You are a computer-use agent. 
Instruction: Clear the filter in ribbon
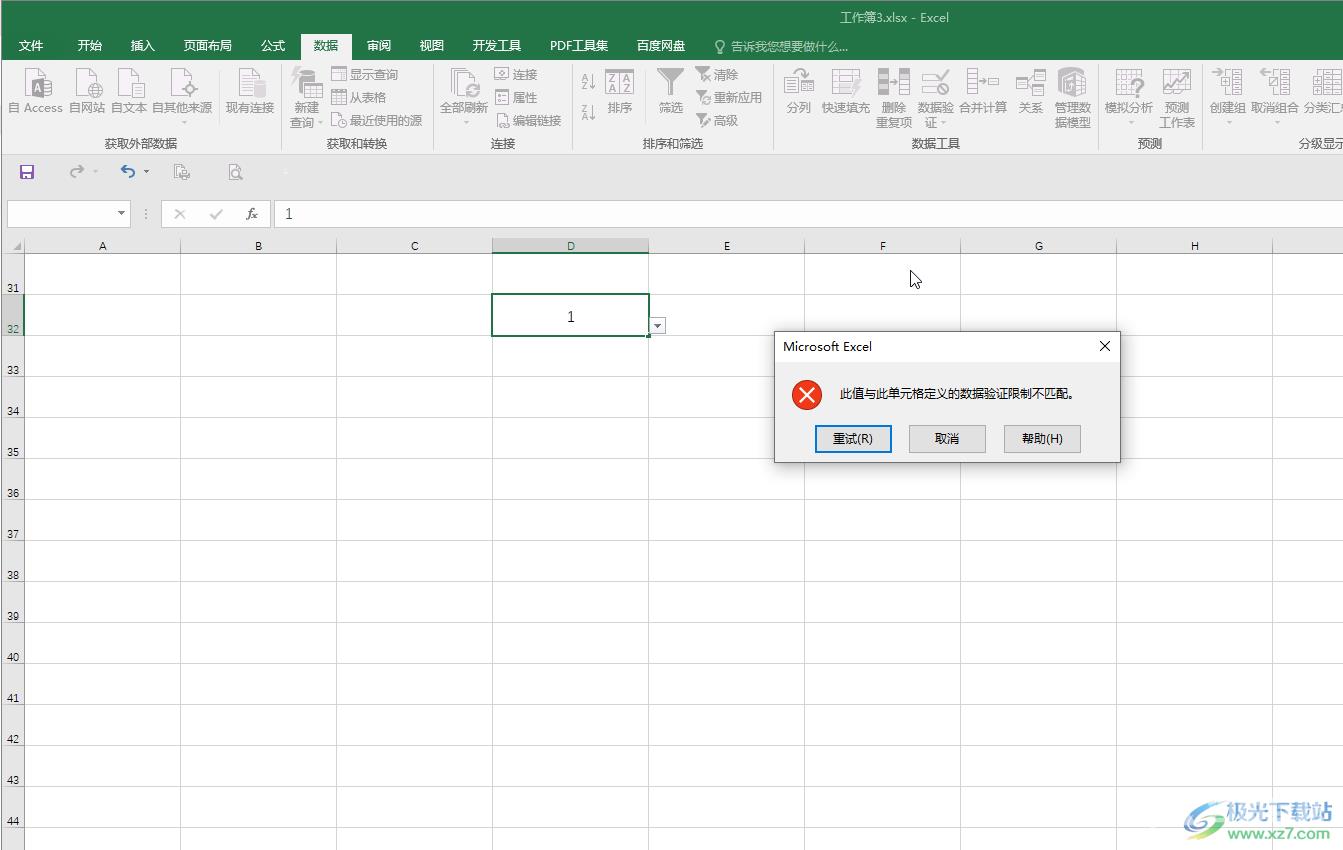point(717,74)
